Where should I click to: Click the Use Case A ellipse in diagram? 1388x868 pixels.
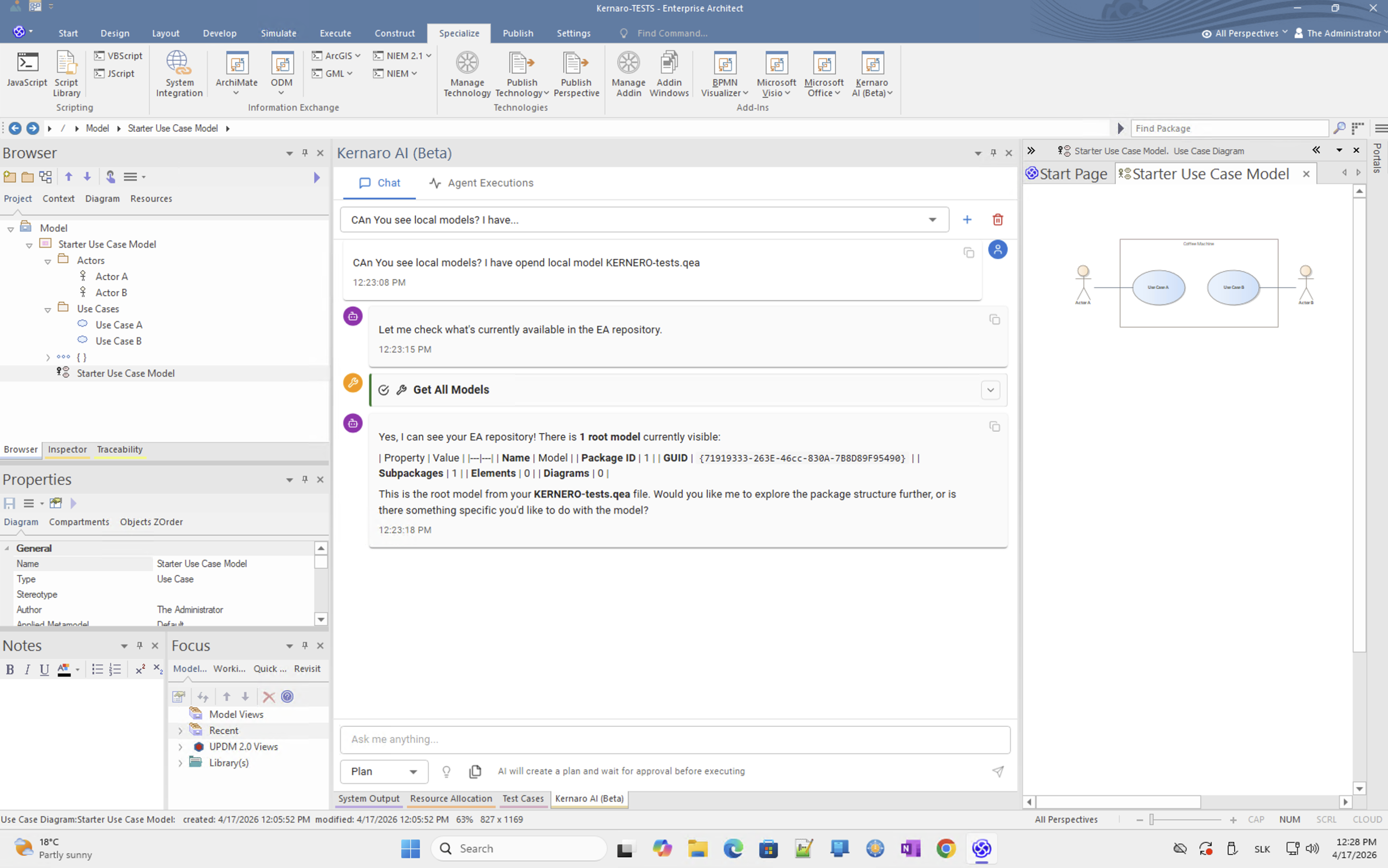(x=1158, y=288)
